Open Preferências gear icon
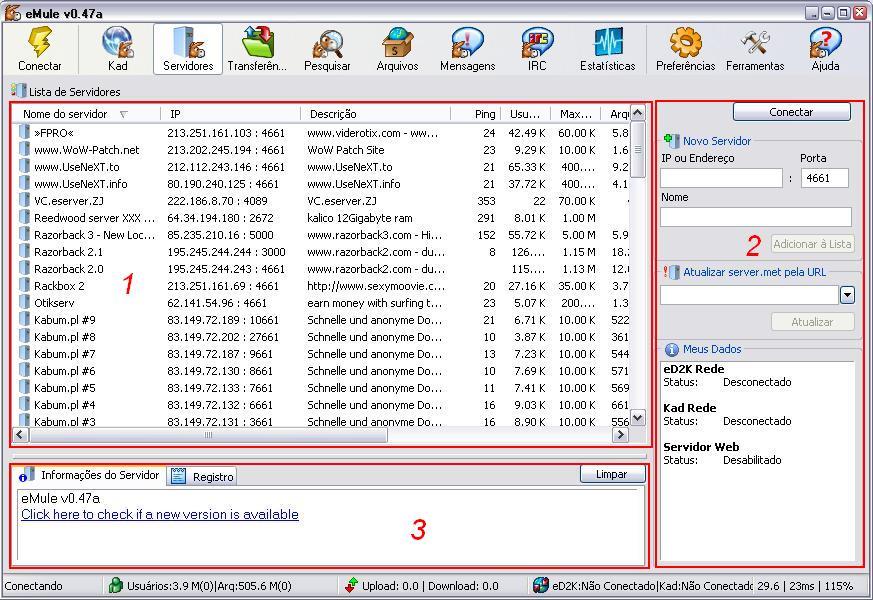 point(685,42)
